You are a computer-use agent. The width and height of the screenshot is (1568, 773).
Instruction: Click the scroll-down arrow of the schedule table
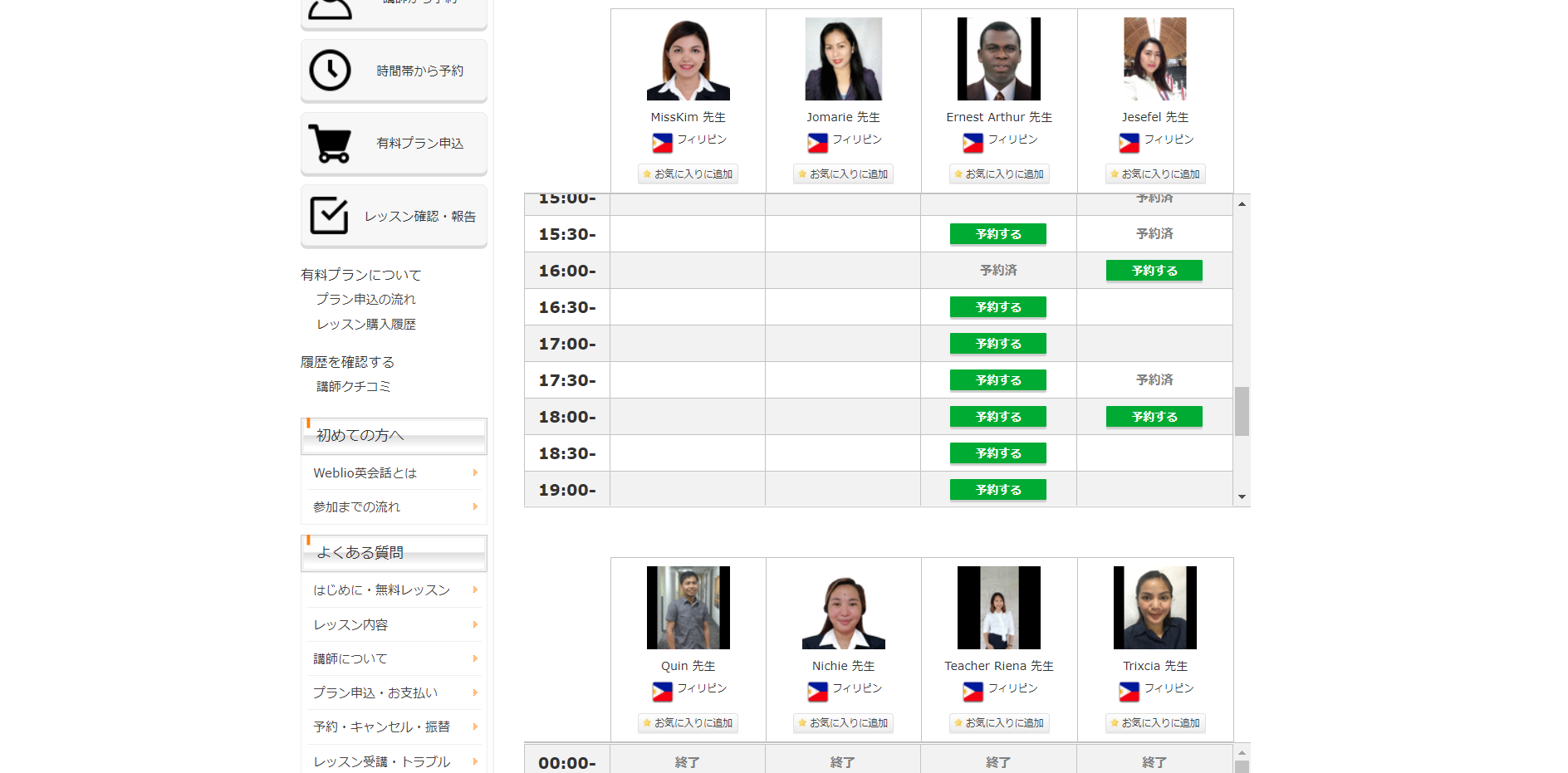point(1242,497)
